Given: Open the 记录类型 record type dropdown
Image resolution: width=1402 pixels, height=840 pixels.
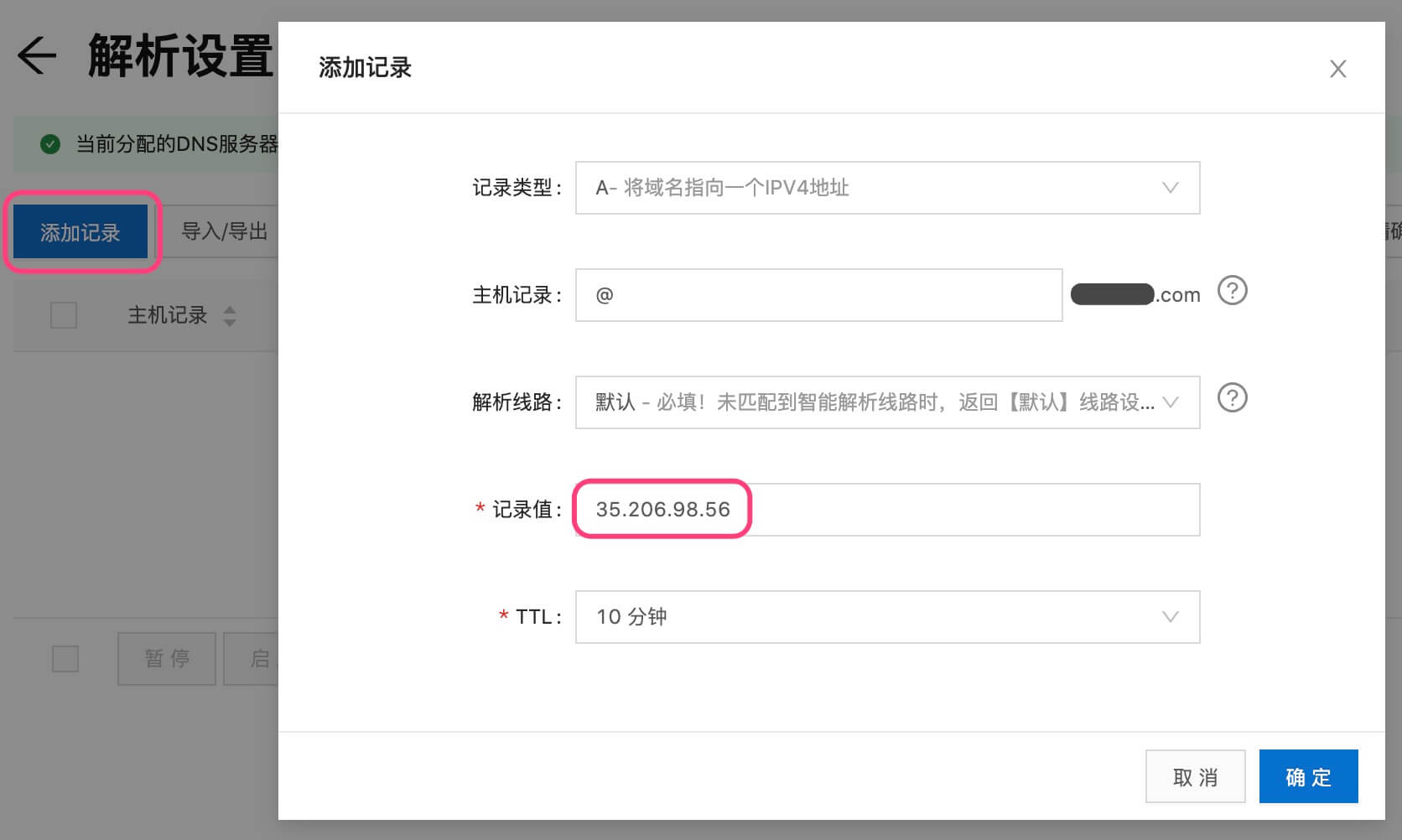Looking at the screenshot, I should (x=887, y=188).
